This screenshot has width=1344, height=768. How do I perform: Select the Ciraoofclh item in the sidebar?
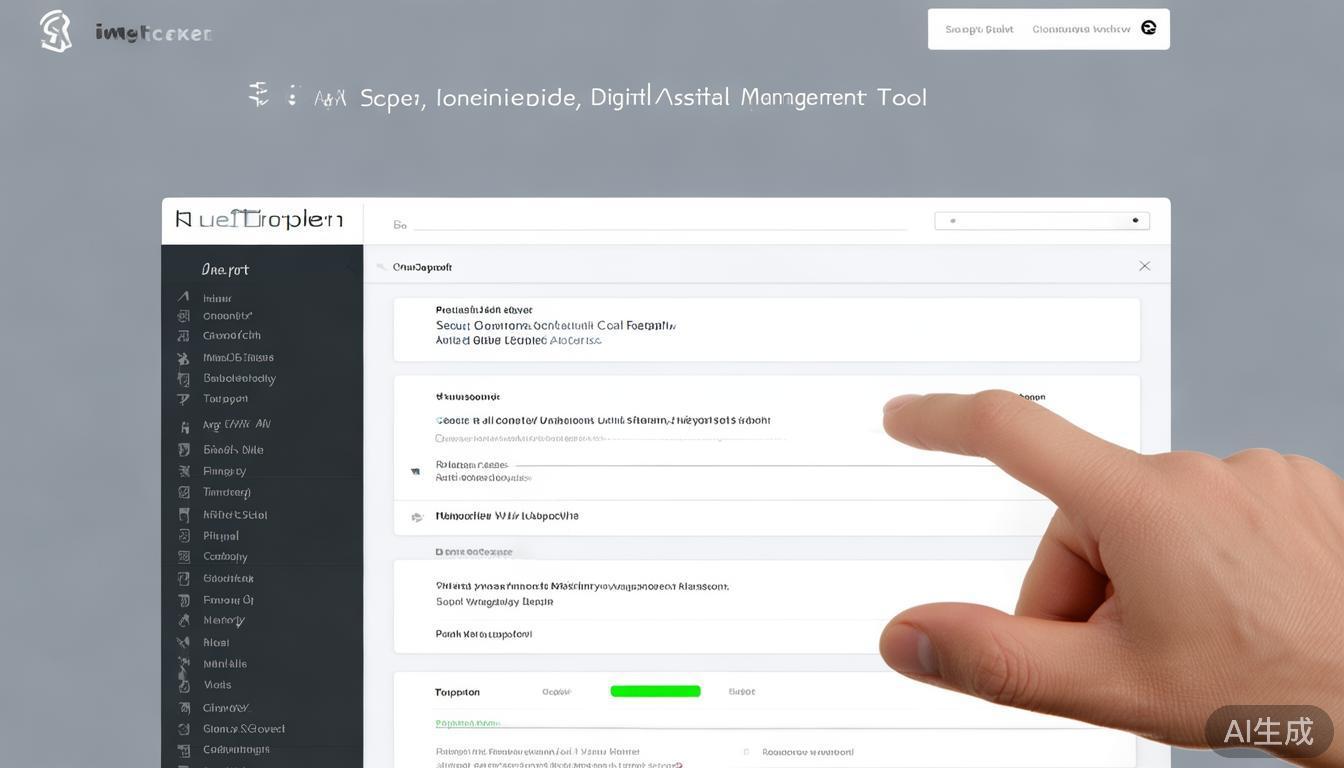click(231, 336)
